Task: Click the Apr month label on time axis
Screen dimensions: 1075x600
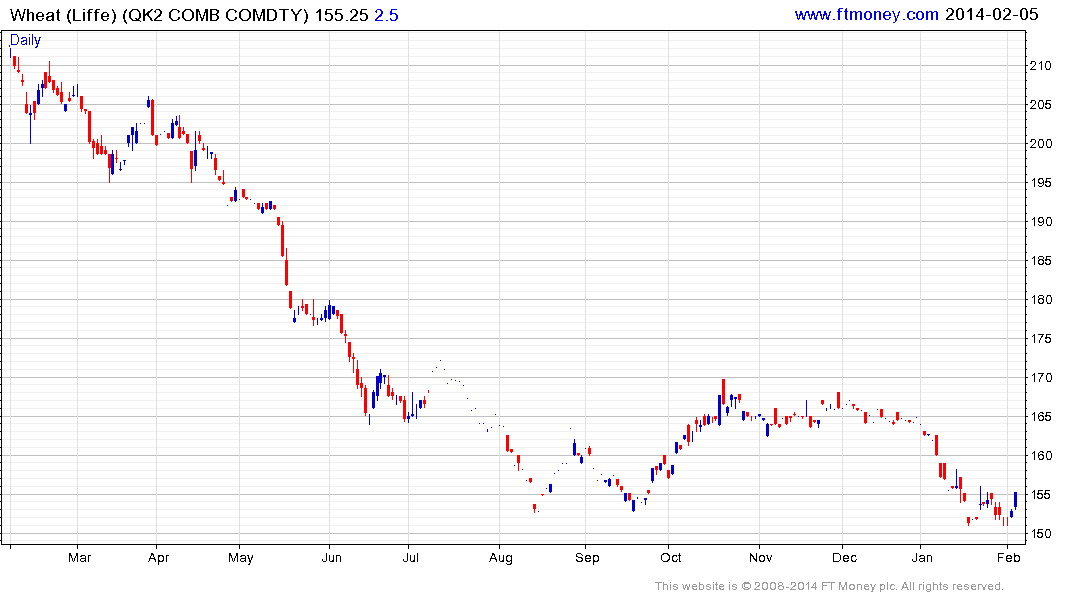Action: [x=158, y=558]
